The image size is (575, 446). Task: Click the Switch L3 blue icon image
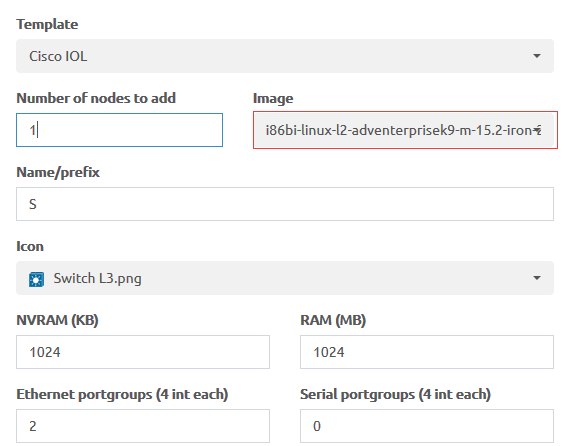tap(36, 279)
